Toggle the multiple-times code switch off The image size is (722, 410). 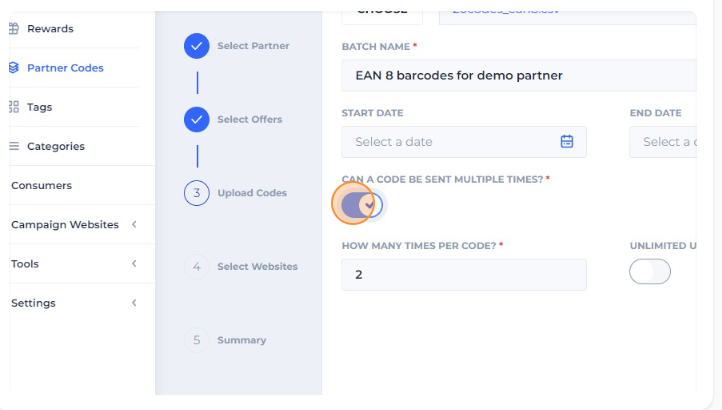point(362,205)
